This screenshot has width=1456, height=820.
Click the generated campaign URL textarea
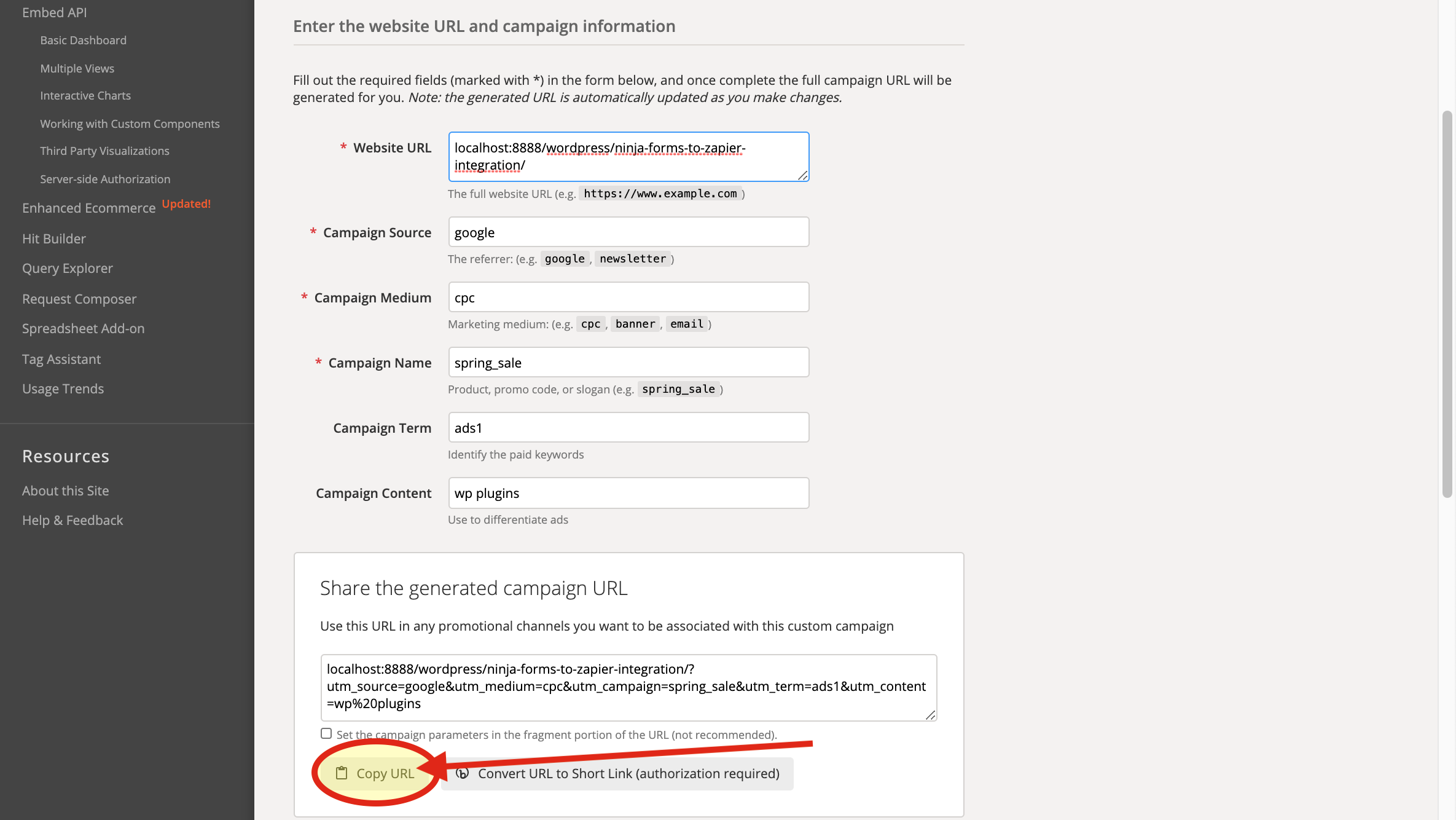pos(628,687)
